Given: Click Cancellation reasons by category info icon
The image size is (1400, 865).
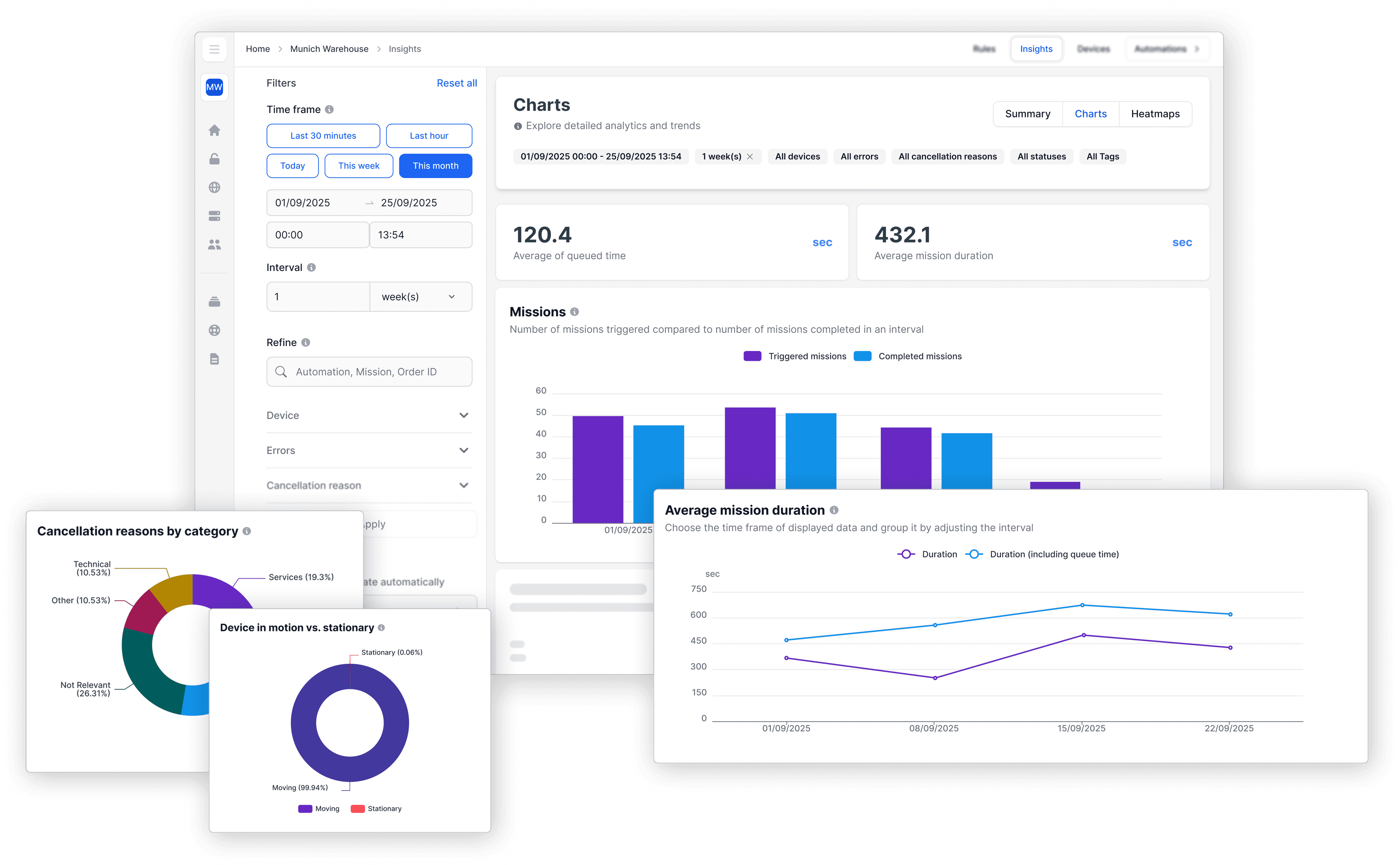Looking at the screenshot, I should pos(246,531).
